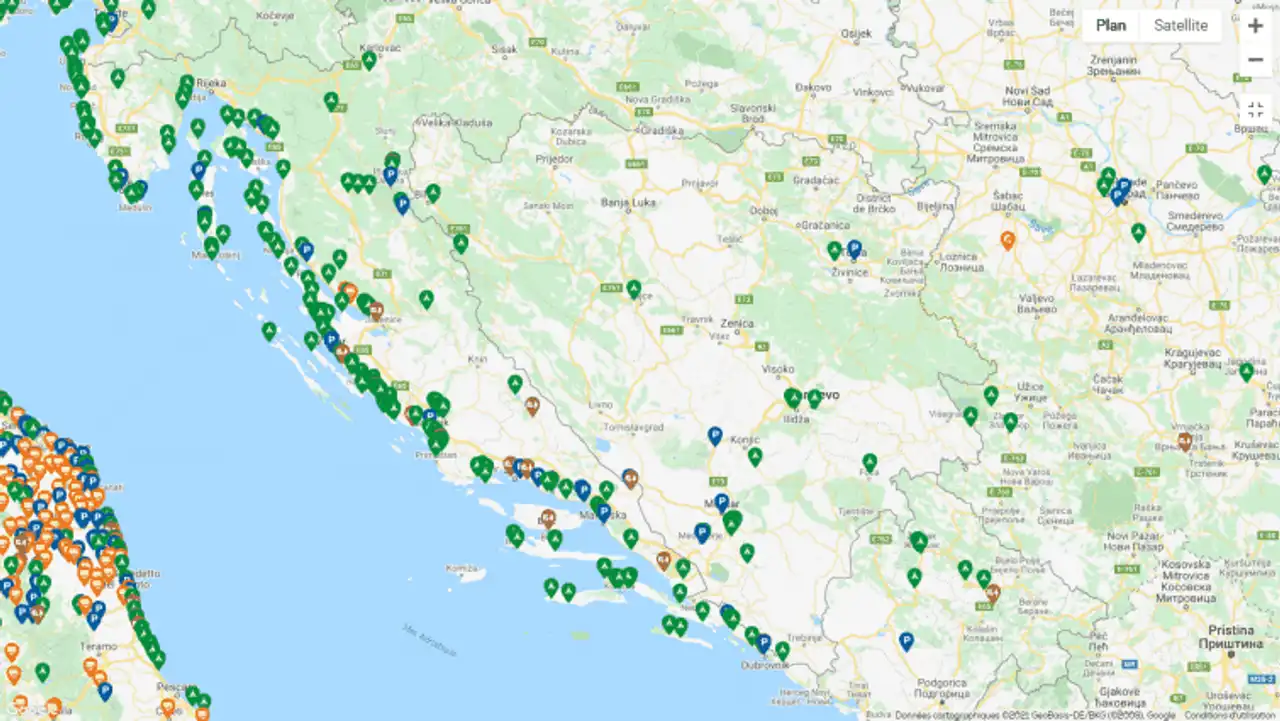The width and height of the screenshot is (1280, 721).
Task: Click green camping marker south of Pančevo
Action: coord(1138,232)
